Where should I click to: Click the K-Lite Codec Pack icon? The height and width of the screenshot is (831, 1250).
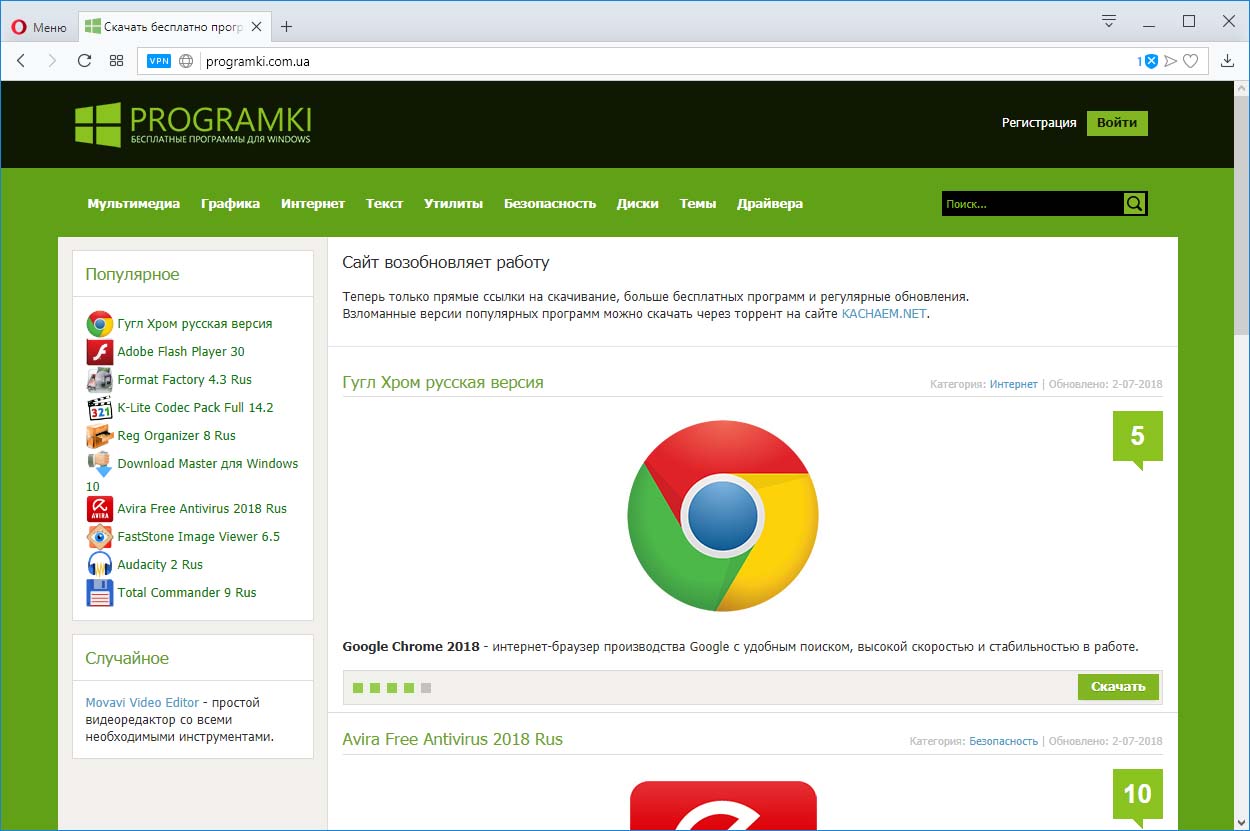[x=100, y=408]
